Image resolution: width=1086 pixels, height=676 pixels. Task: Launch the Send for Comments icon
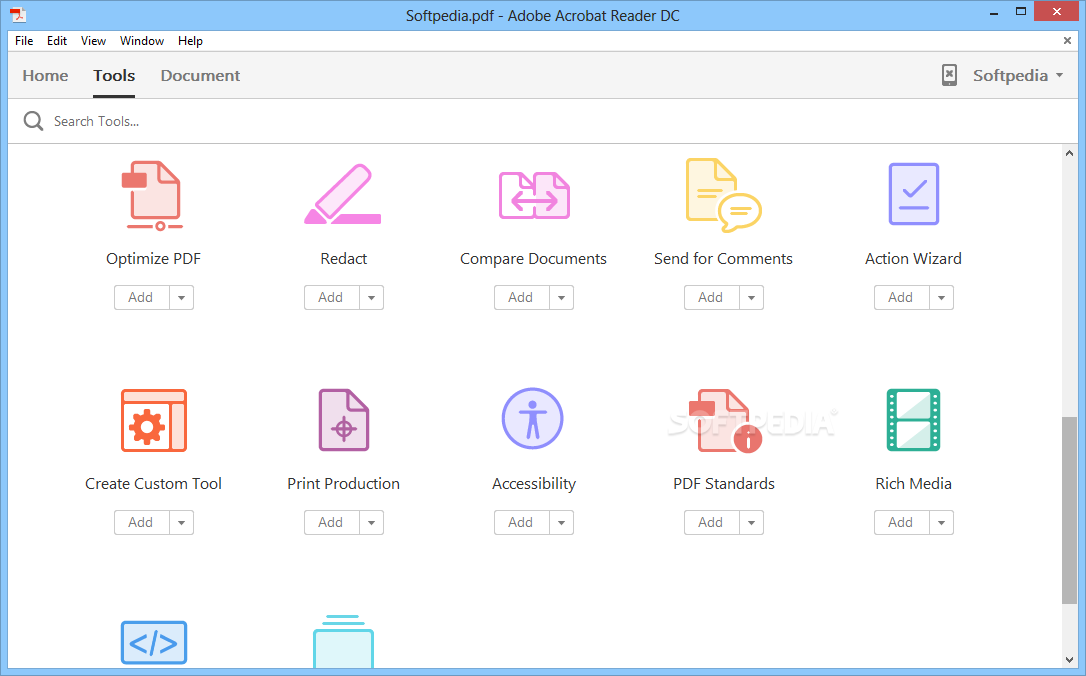[x=724, y=195]
